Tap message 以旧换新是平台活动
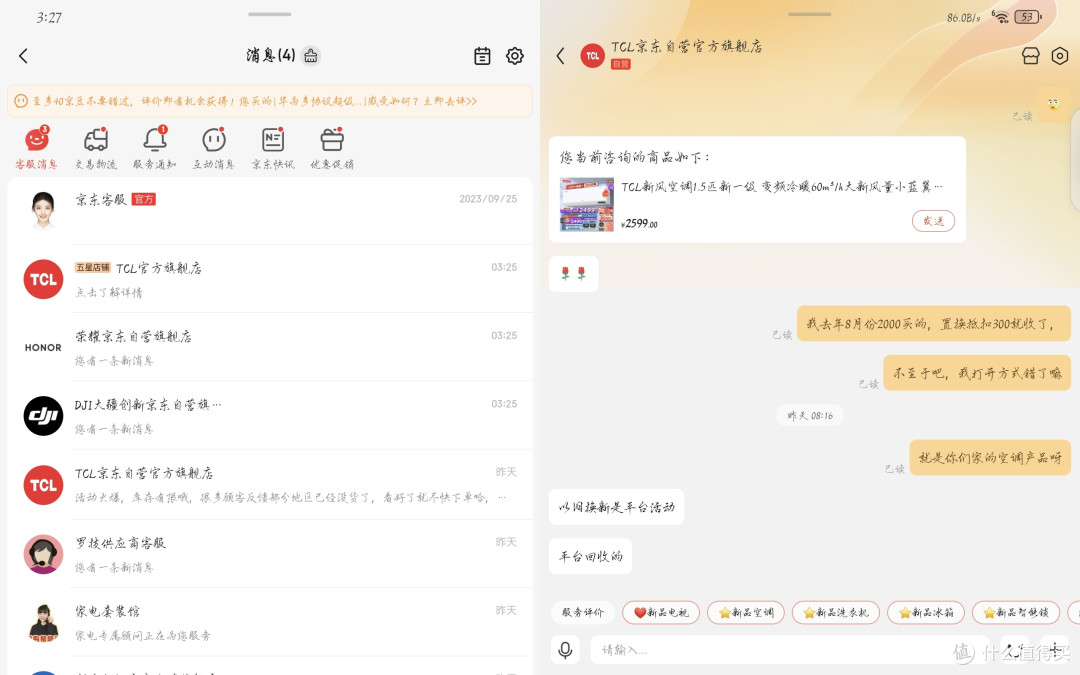 [616, 507]
